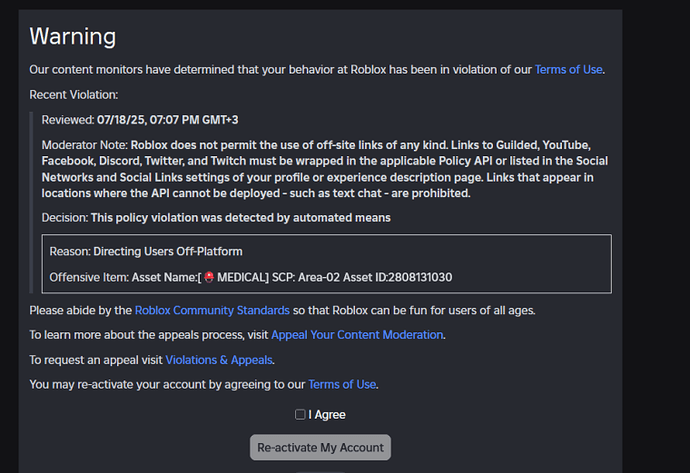
Task: Tick the "I Agree" checkbox
Action: 300,414
